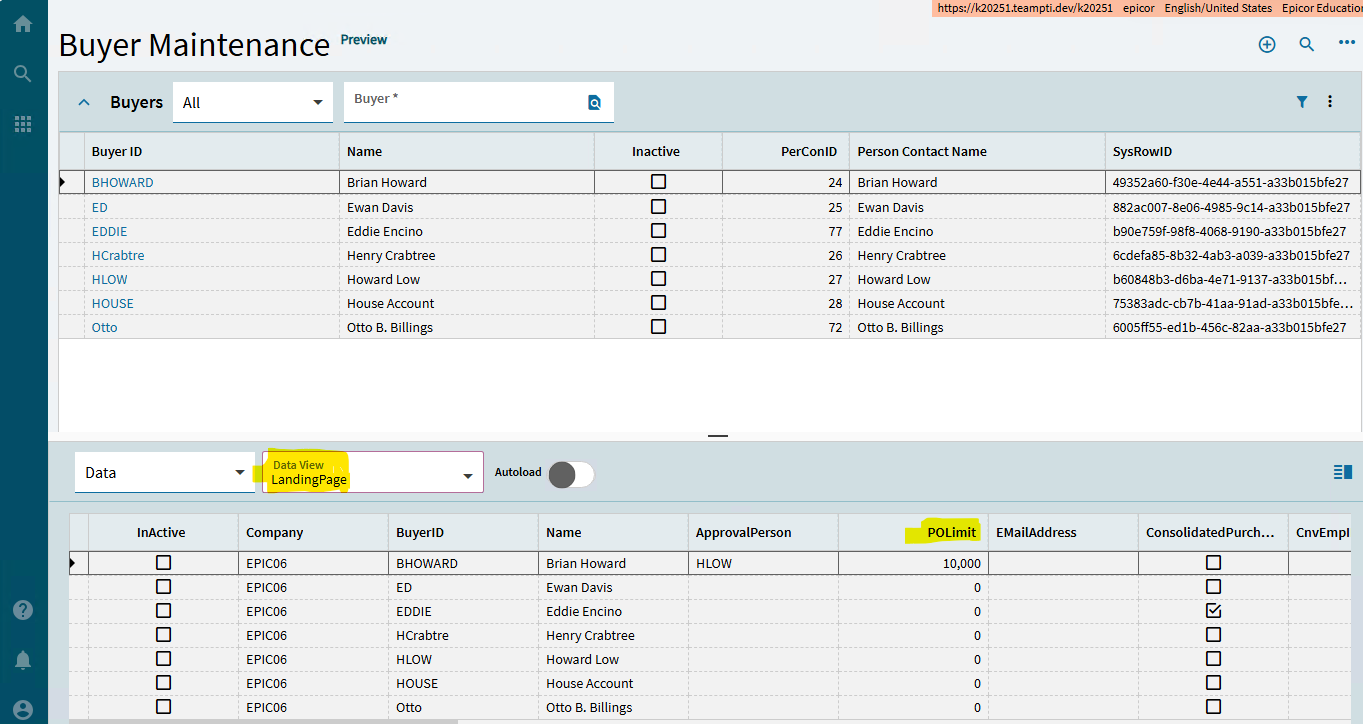Check Inactive box for Ewan Davis
Image resolution: width=1363 pixels, height=724 pixels.
click(658, 206)
